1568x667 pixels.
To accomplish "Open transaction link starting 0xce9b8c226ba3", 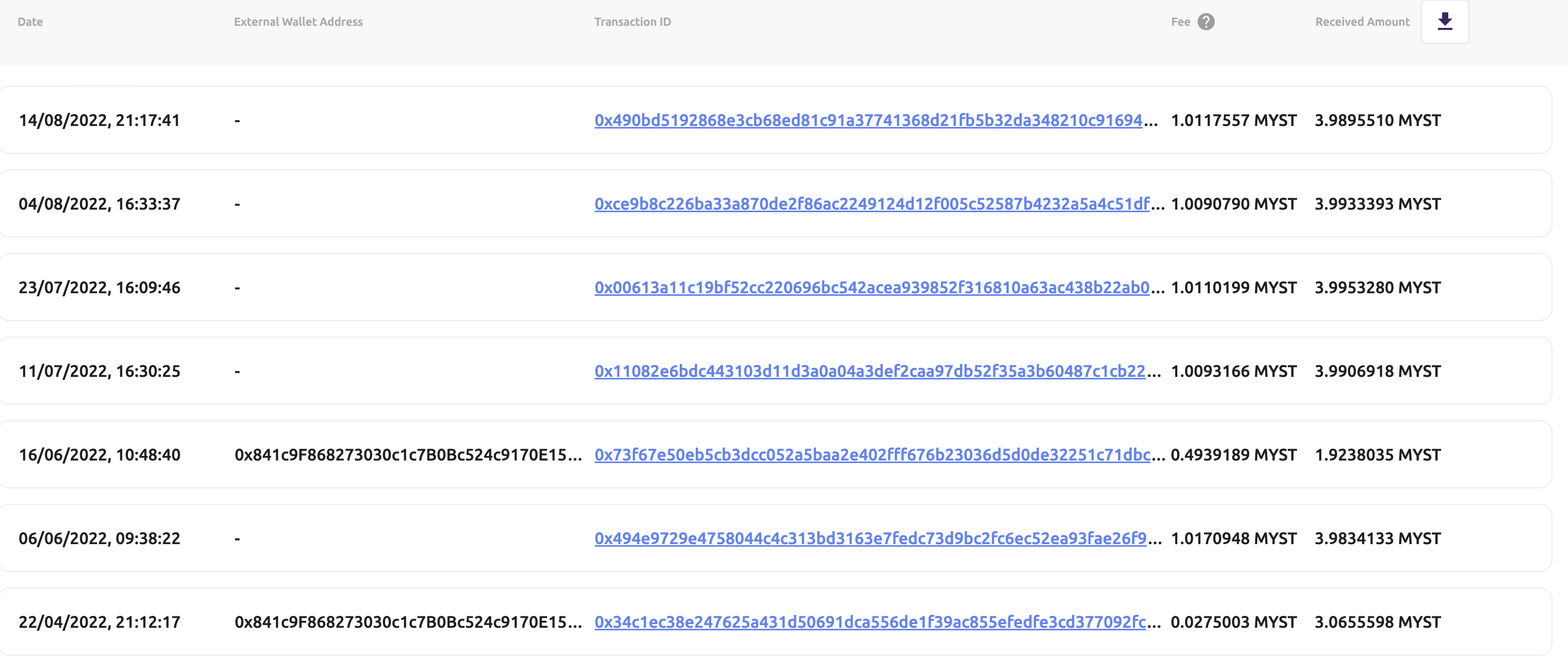I will (872, 204).
